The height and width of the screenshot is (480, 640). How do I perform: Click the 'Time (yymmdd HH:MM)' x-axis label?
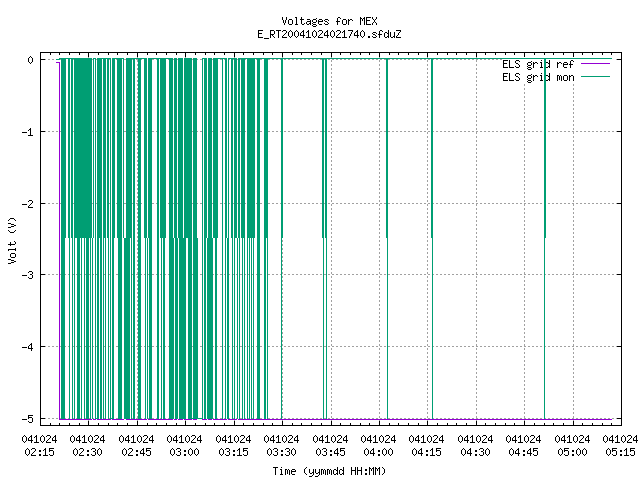329,471
